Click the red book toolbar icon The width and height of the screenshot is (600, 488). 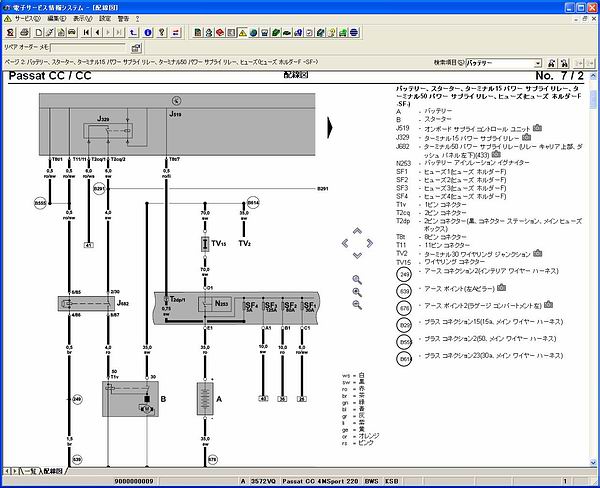pyautogui.click(x=220, y=33)
